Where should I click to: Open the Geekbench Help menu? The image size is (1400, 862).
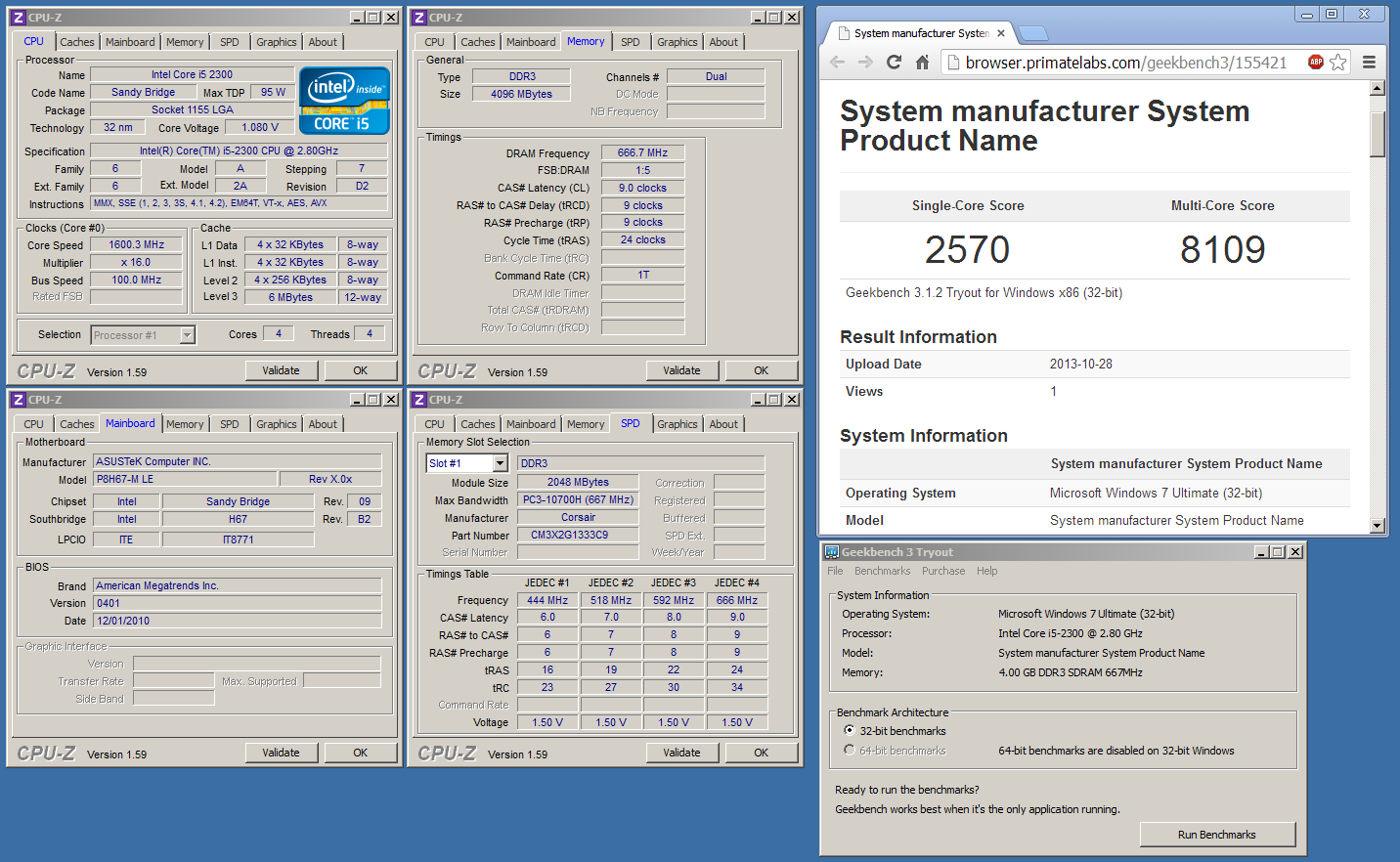point(987,571)
